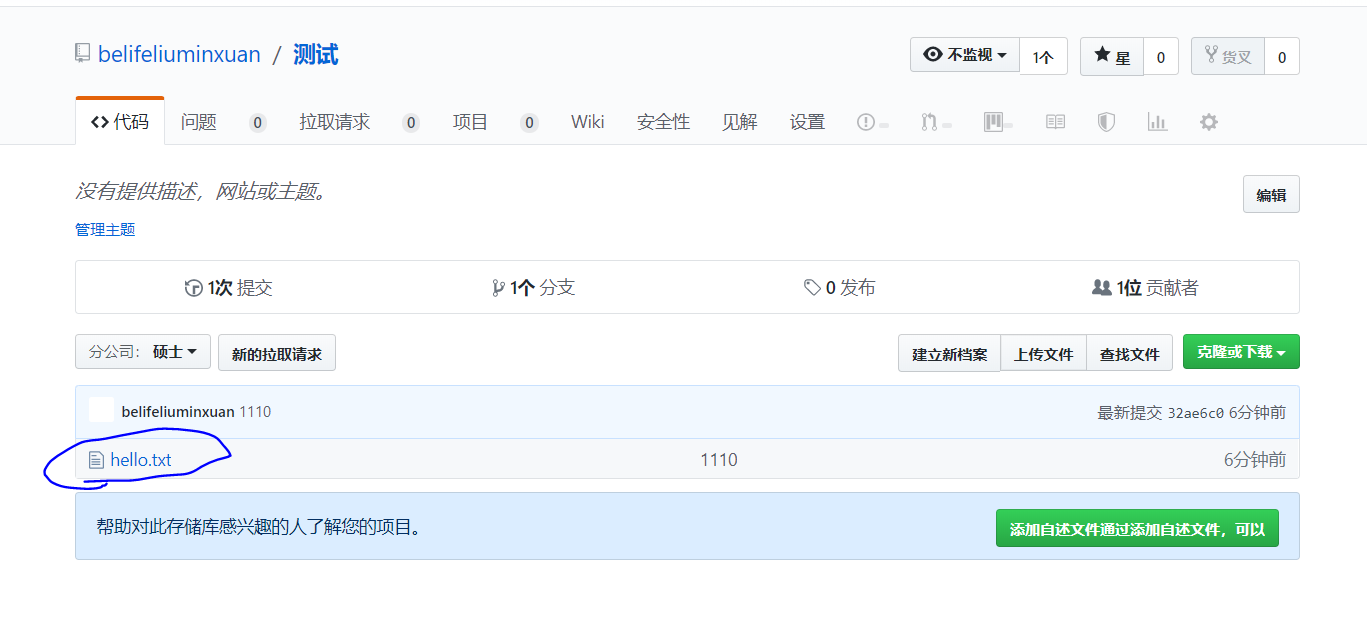This screenshot has width=1367, height=635.
Task: Click the hello.txt file icon
Action: click(x=96, y=460)
